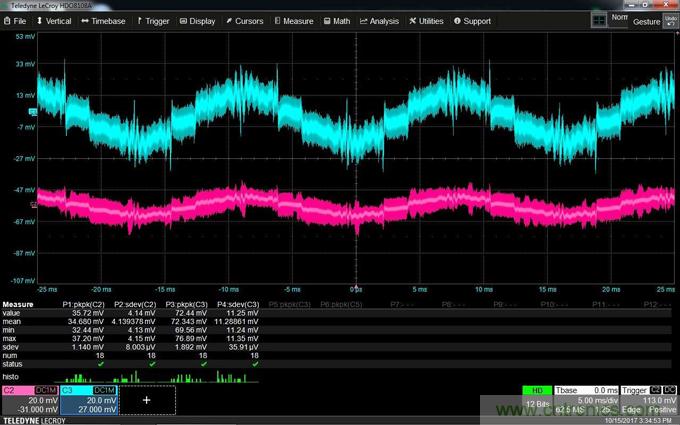Expand the Vertical menu
Viewport: 680px width, 425px height.
tap(56, 20)
